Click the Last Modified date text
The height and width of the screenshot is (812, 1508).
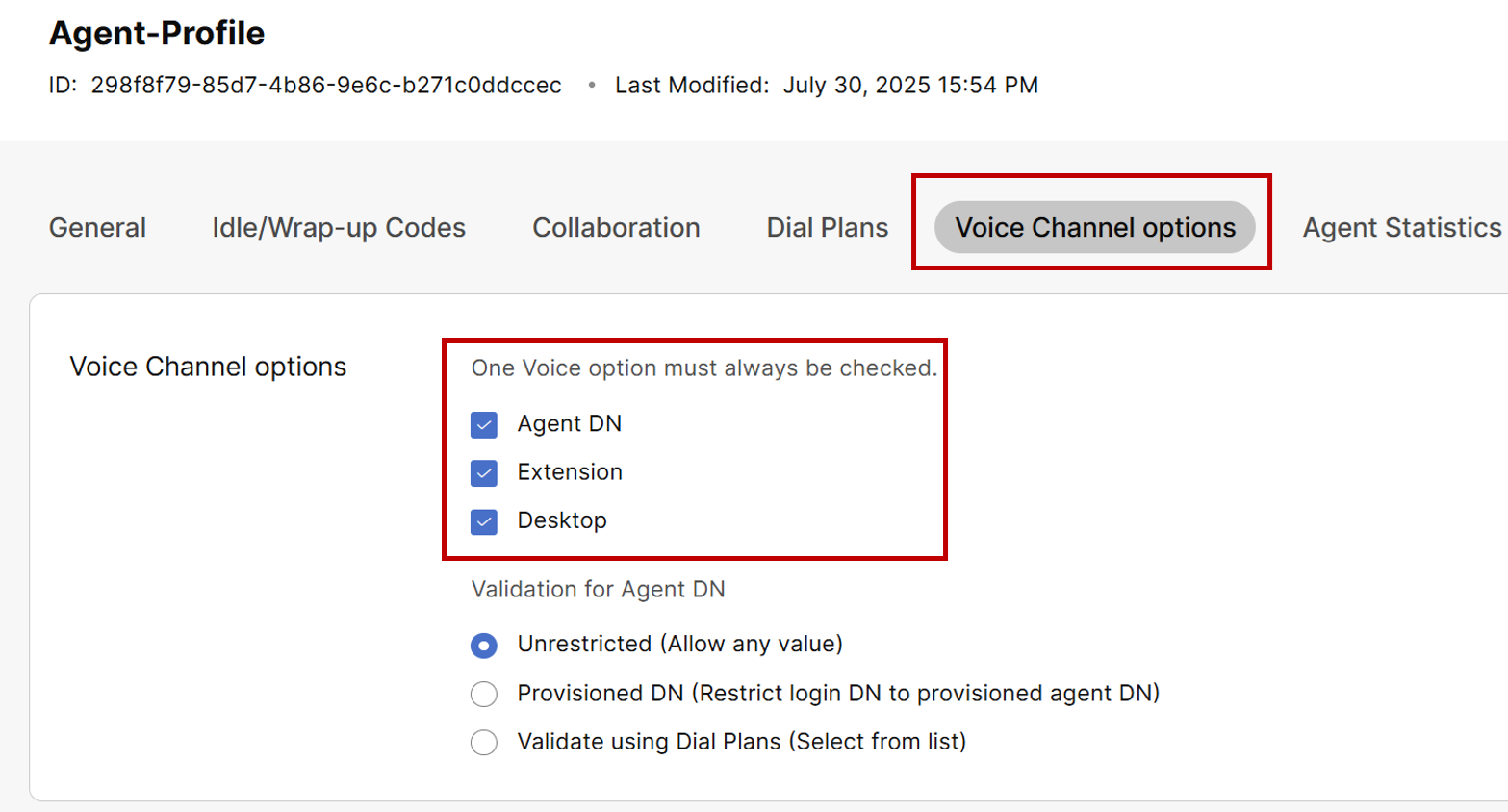click(909, 86)
